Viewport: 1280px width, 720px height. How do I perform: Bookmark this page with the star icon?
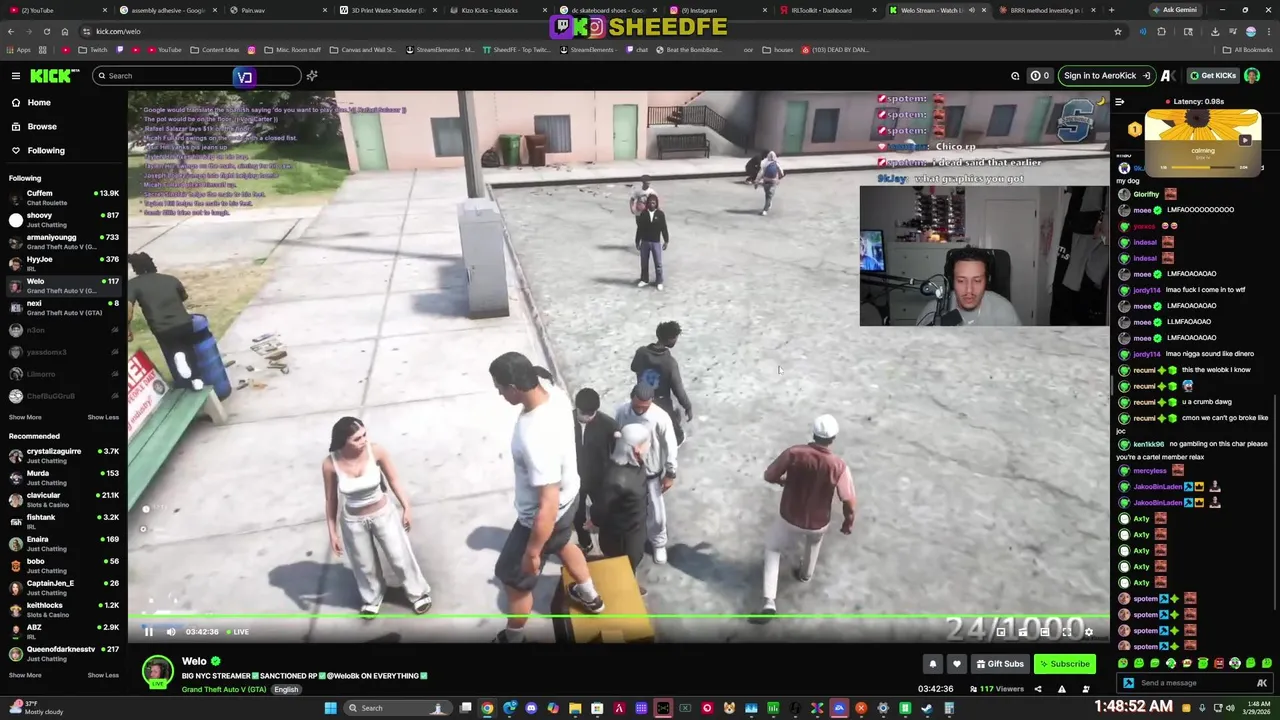1118,31
